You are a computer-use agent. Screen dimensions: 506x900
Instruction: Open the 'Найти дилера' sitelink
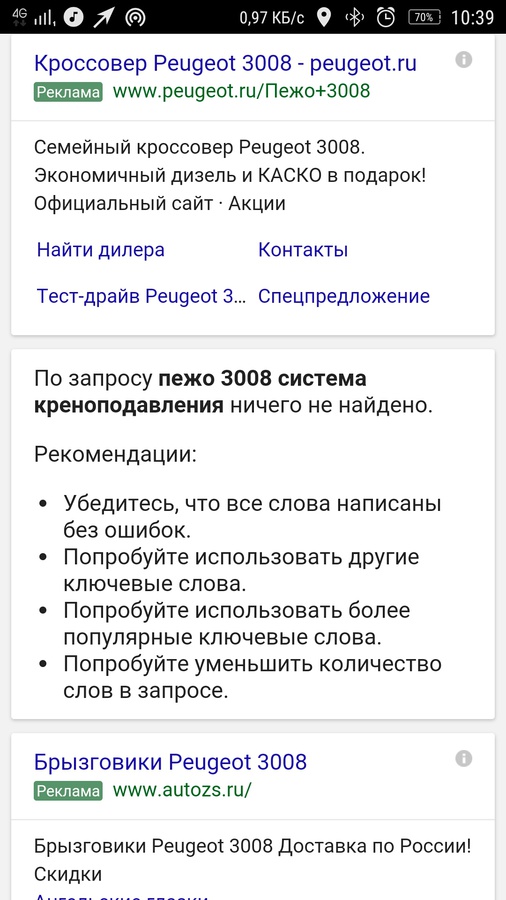point(101,250)
